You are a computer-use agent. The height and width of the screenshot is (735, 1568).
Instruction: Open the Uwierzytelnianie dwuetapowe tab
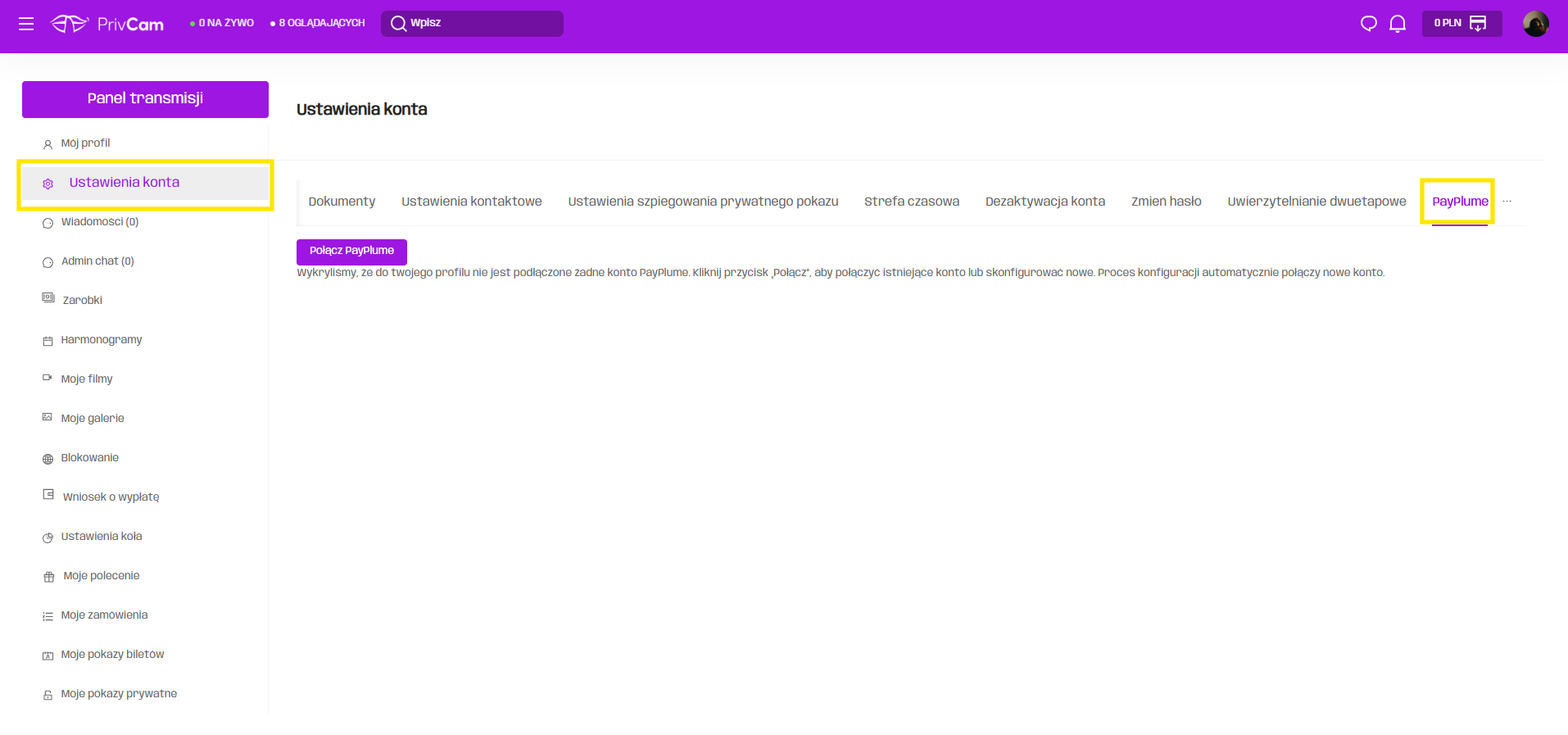point(1316,202)
